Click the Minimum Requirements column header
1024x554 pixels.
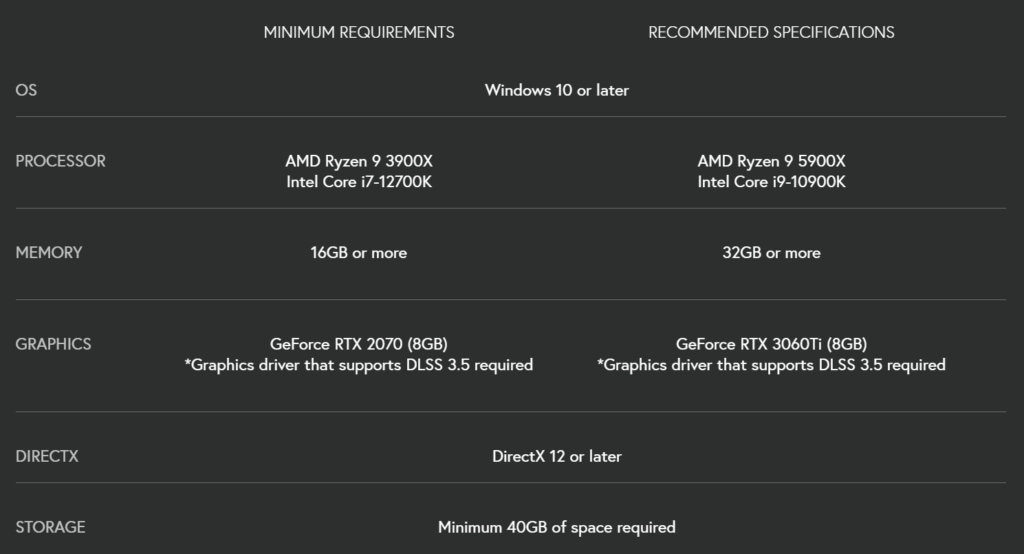pos(359,32)
